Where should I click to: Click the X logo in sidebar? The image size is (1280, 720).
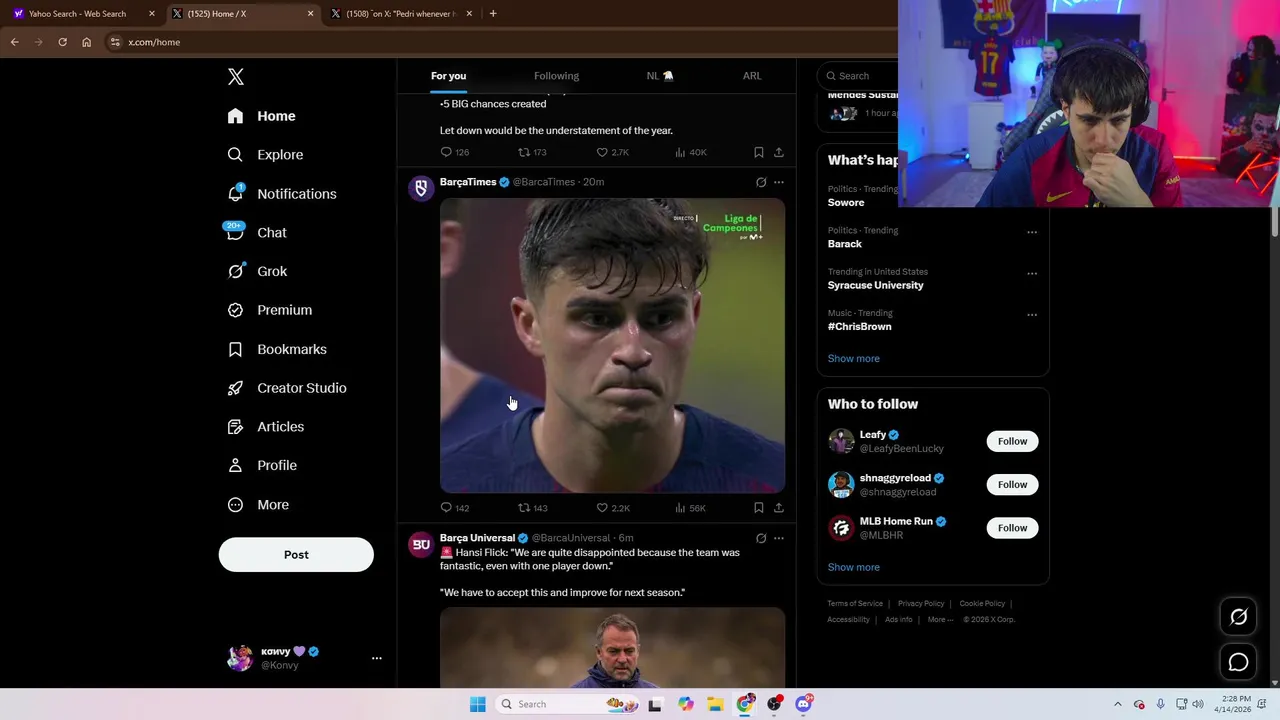[x=235, y=77]
